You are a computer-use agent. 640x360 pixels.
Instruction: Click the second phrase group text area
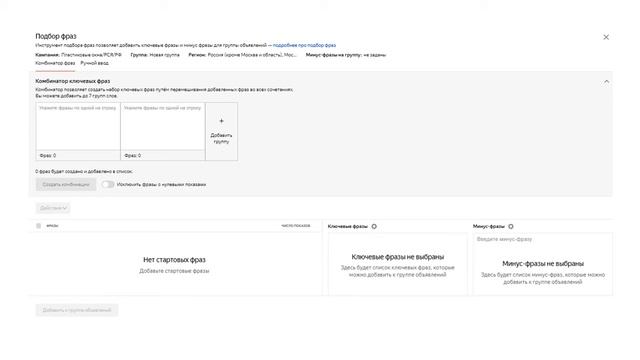point(163,127)
